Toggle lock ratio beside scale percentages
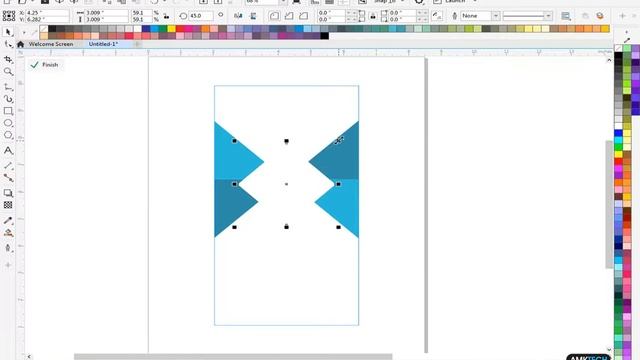 point(167,16)
